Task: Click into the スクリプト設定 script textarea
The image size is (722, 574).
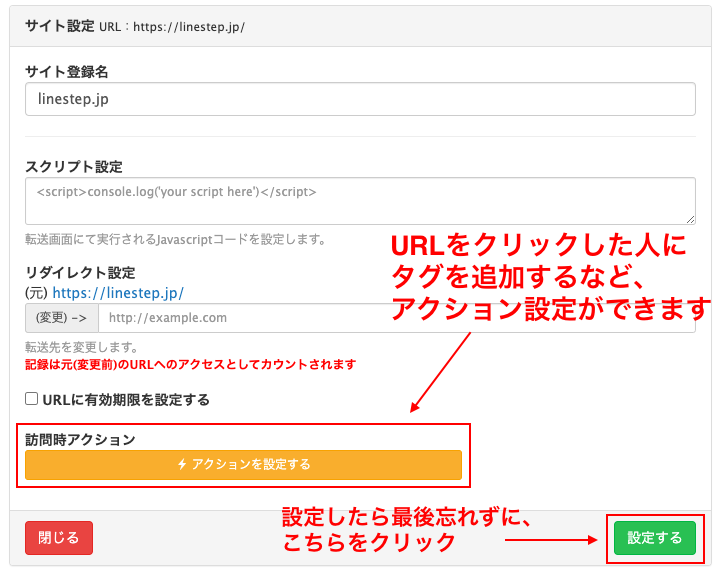Action: click(360, 201)
